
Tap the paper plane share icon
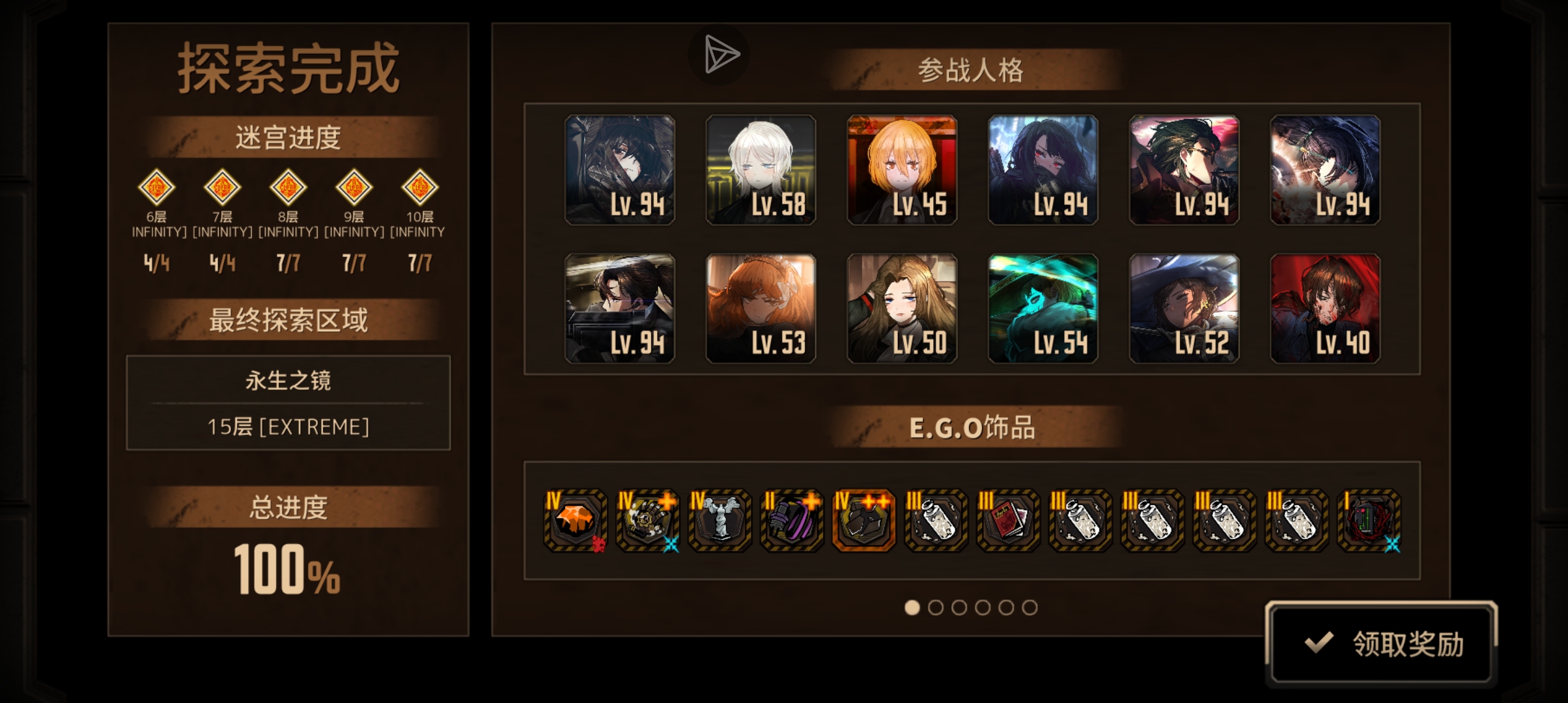click(x=720, y=55)
